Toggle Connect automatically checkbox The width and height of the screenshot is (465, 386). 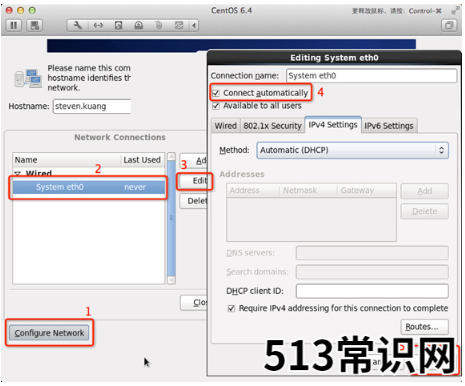216,93
